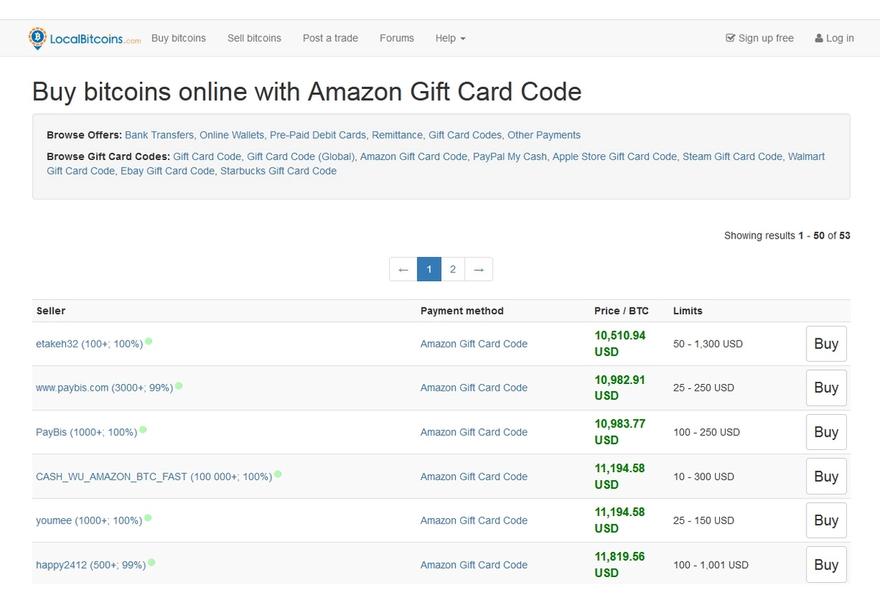The height and width of the screenshot is (605, 880).
Task: Open the Forums page
Action: (397, 38)
